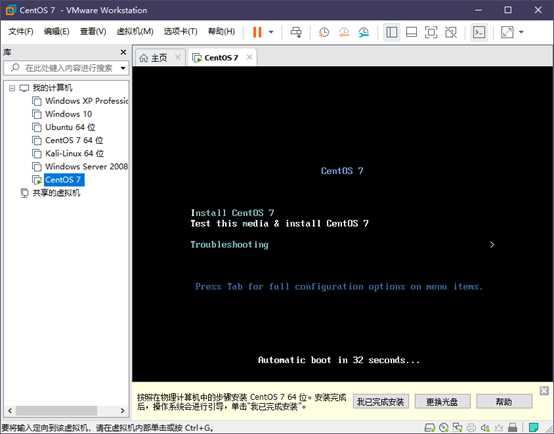Click the stretch guest display icon
Viewport: 554px width, 434px height.
click(x=507, y=32)
